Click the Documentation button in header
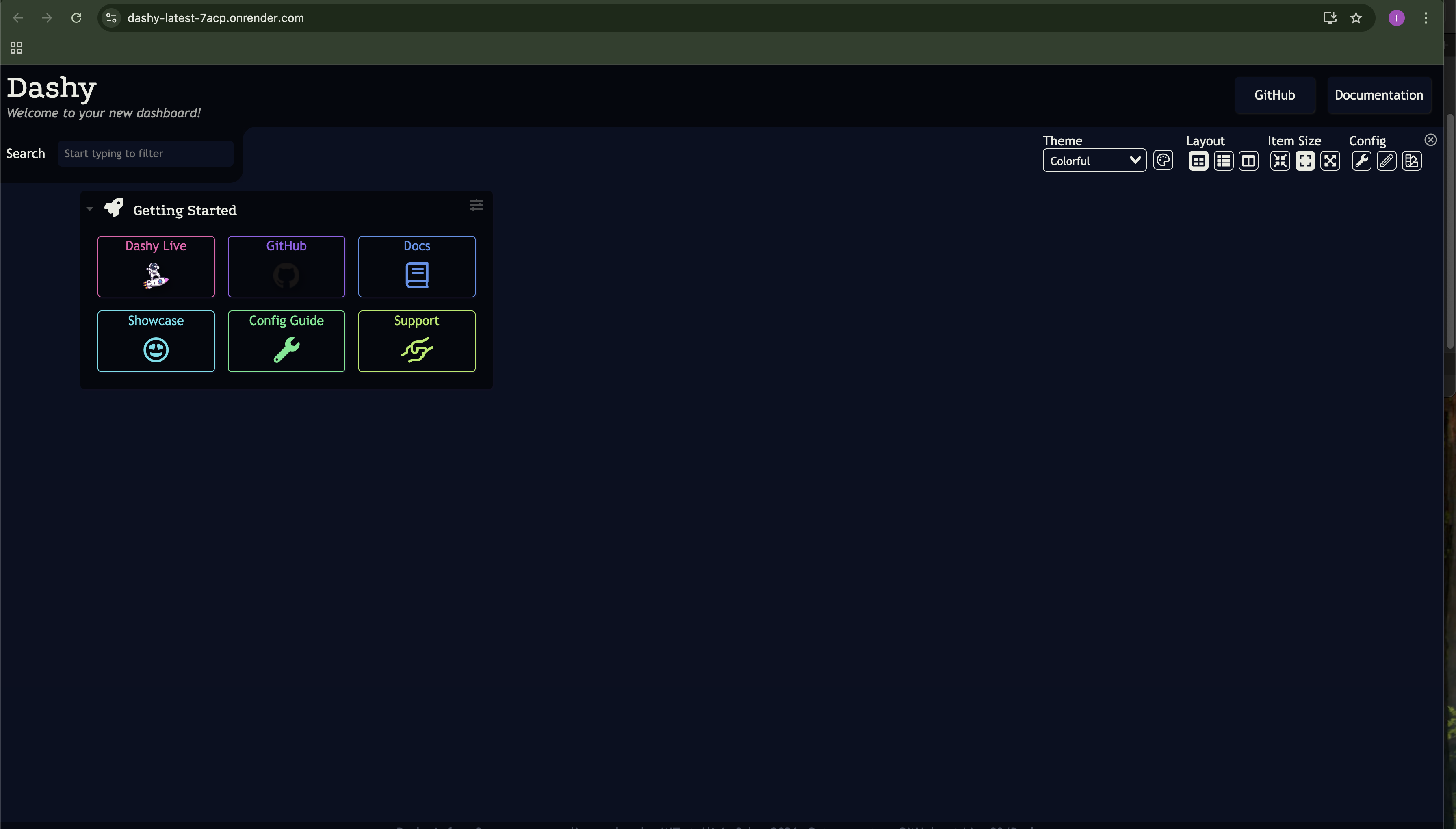The height and width of the screenshot is (829, 1456). [x=1378, y=95]
